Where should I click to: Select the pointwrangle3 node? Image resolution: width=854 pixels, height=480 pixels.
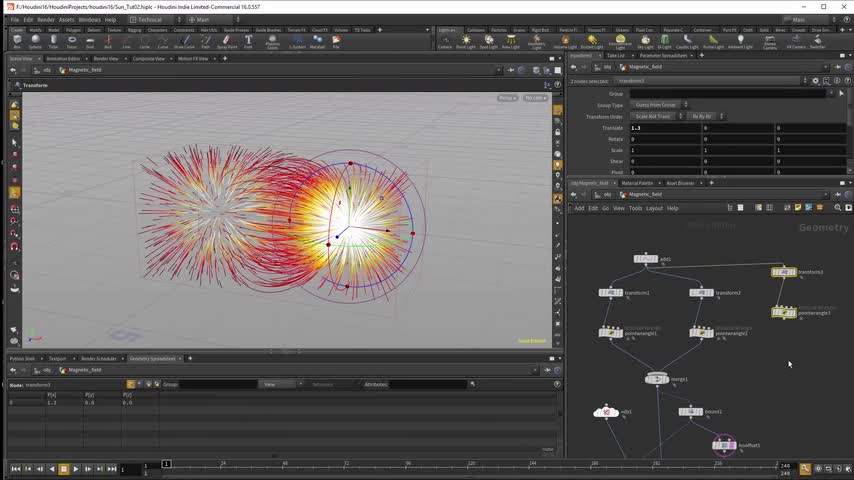click(x=784, y=313)
